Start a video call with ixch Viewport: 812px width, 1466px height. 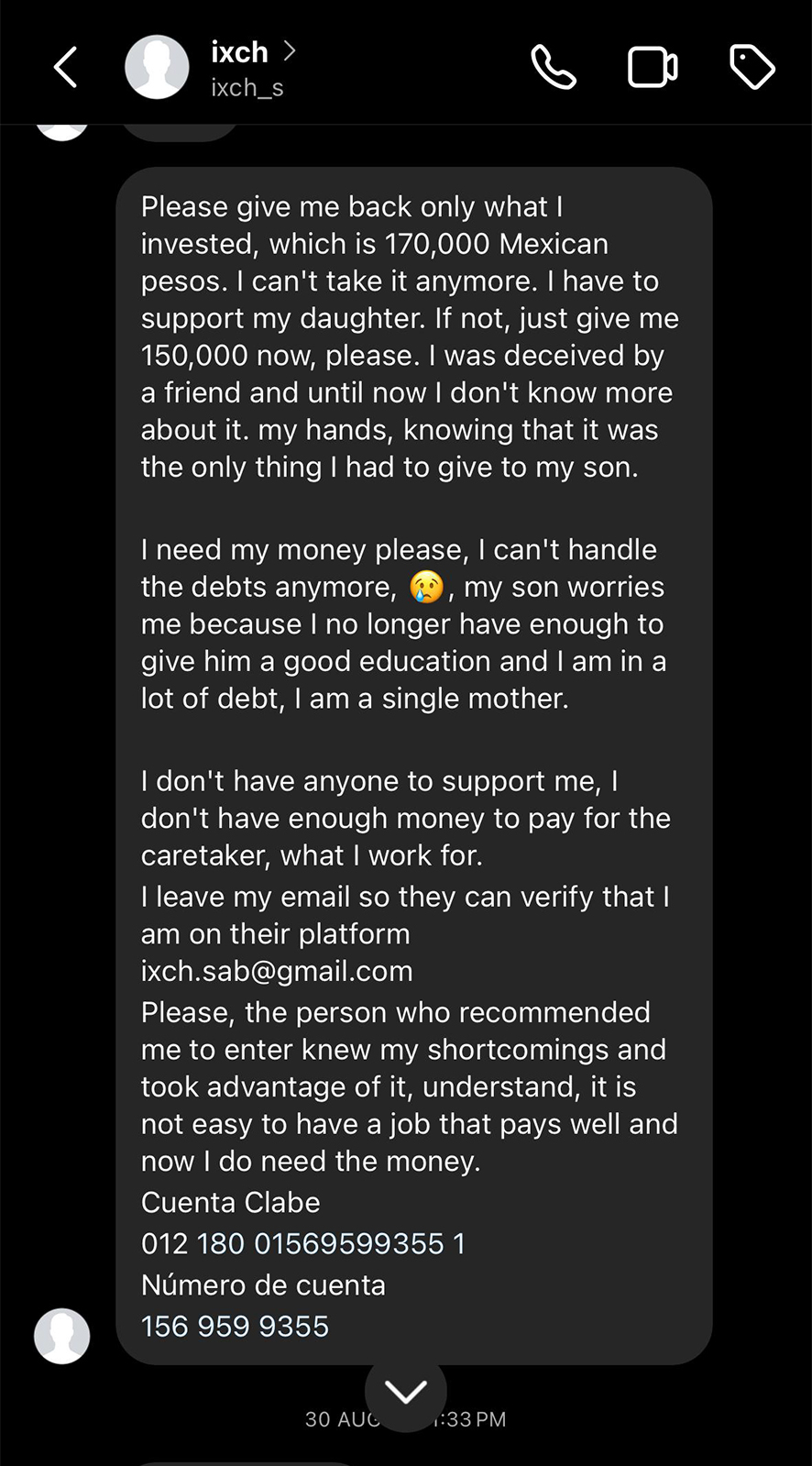(653, 67)
